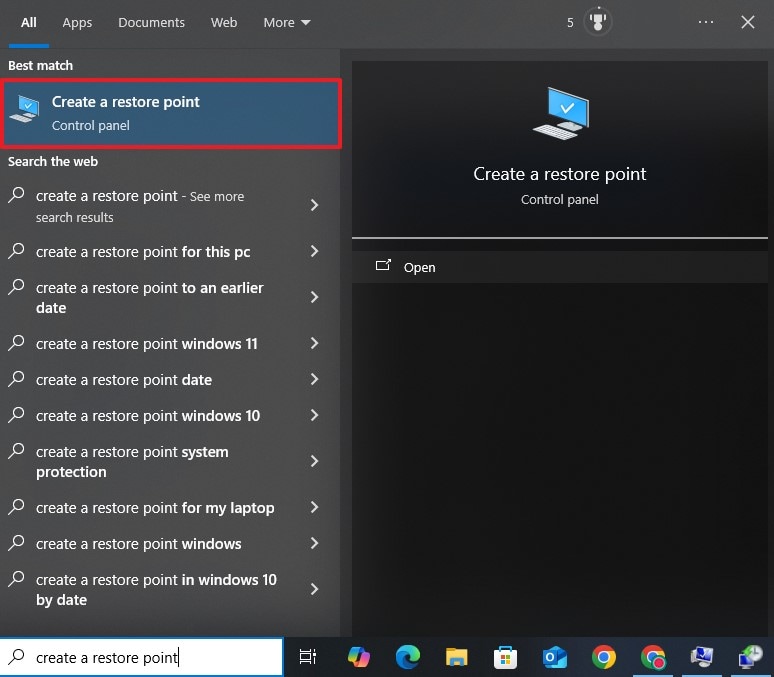The image size is (774, 677).
Task: Switch to the Documents tab
Action: tap(151, 23)
